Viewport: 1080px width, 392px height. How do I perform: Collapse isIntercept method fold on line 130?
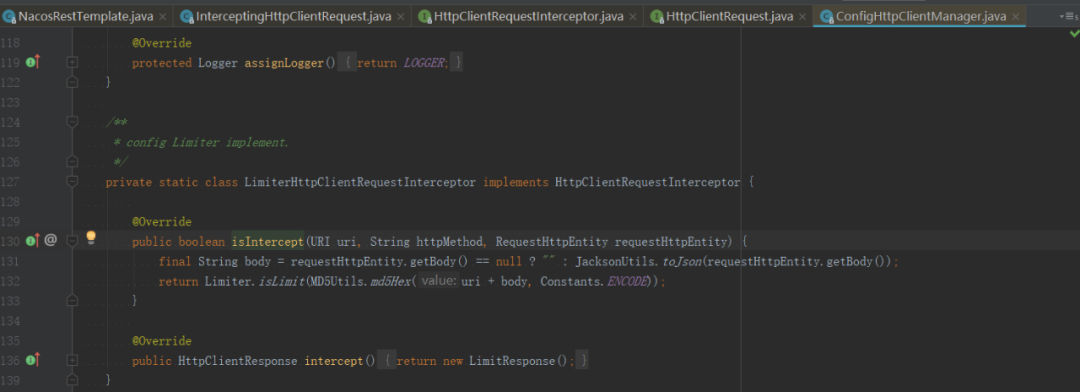72,241
